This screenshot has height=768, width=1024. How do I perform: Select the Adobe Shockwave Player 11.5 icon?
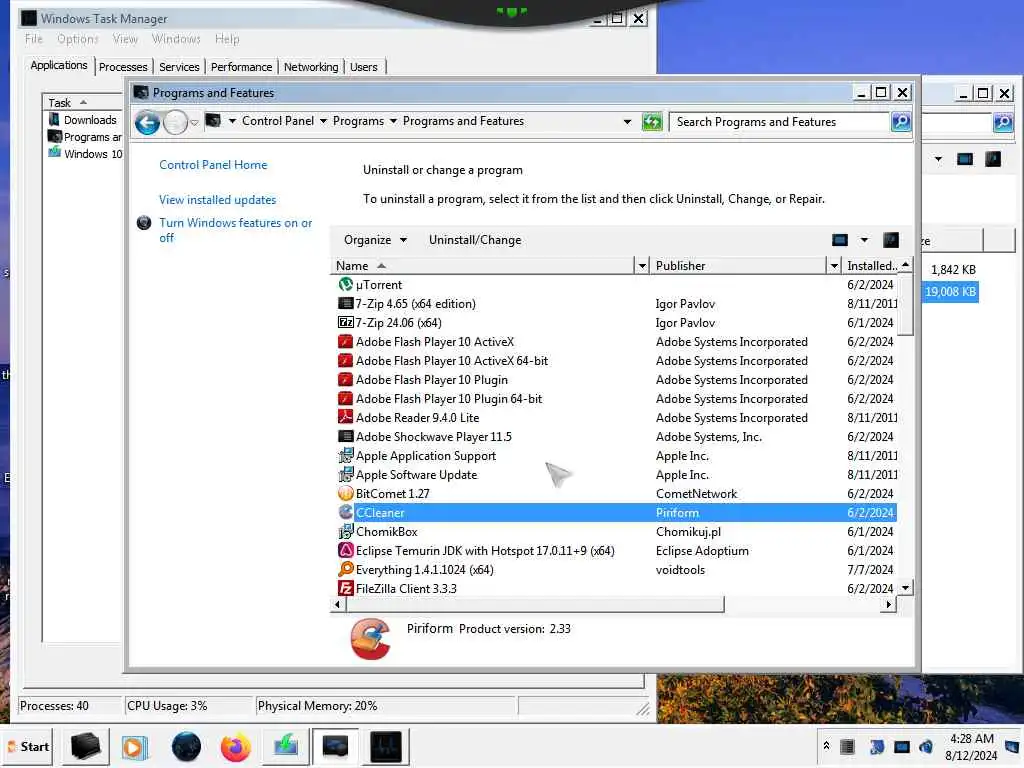point(345,436)
